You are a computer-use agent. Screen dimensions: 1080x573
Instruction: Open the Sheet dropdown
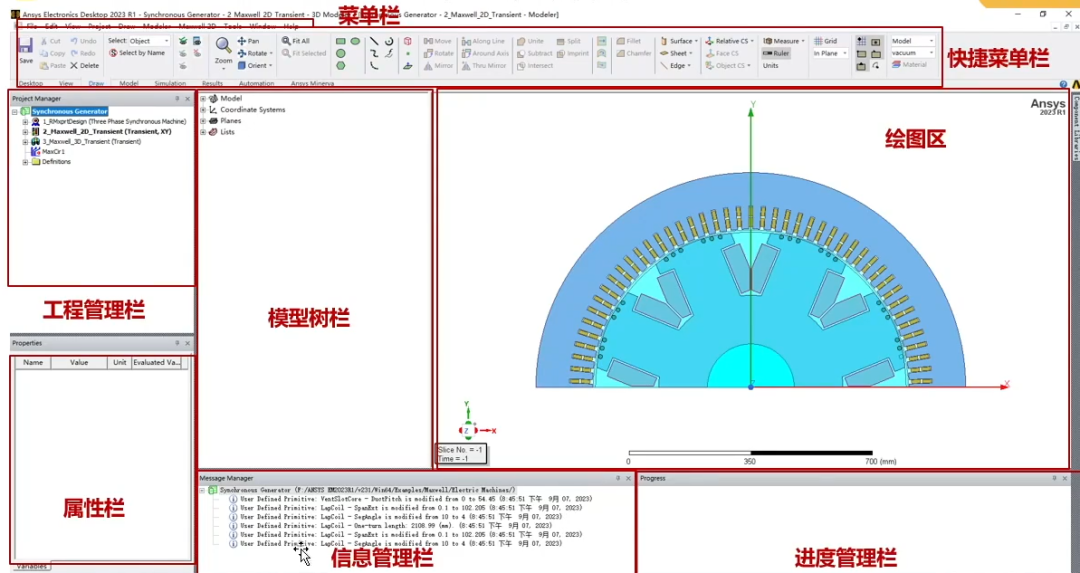tap(676, 53)
